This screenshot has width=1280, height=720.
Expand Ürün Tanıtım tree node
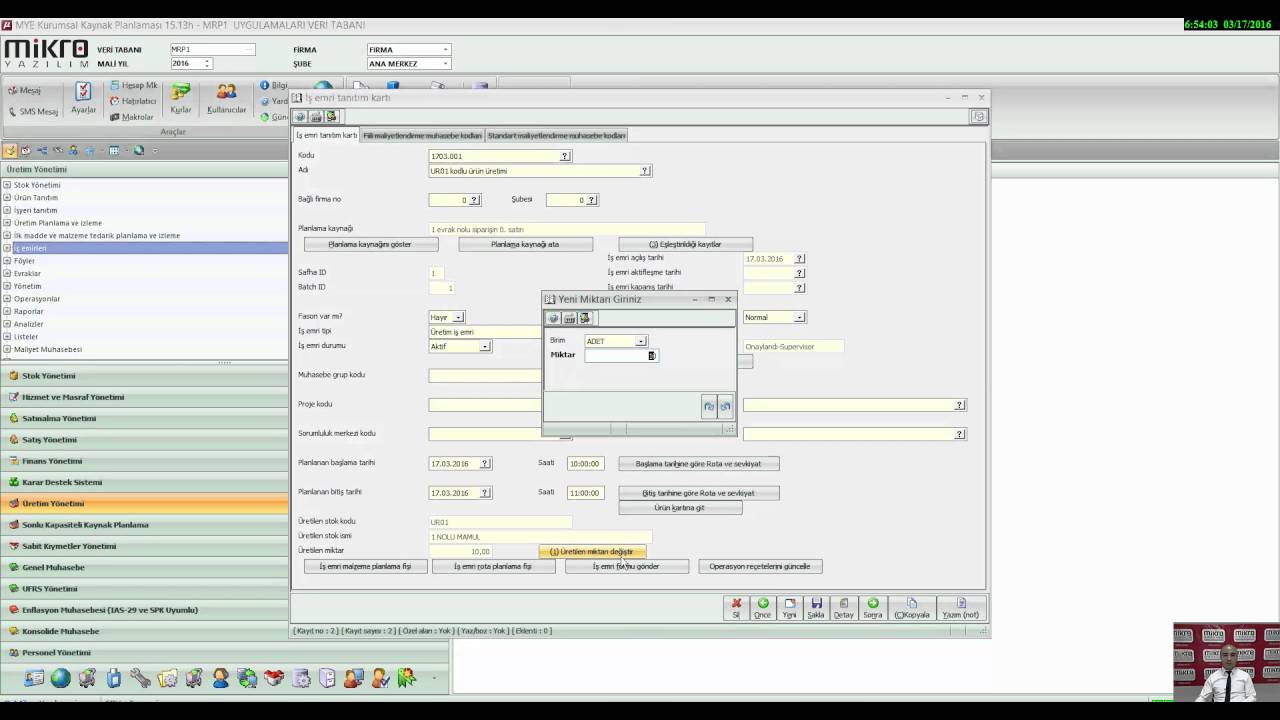tap(7, 198)
